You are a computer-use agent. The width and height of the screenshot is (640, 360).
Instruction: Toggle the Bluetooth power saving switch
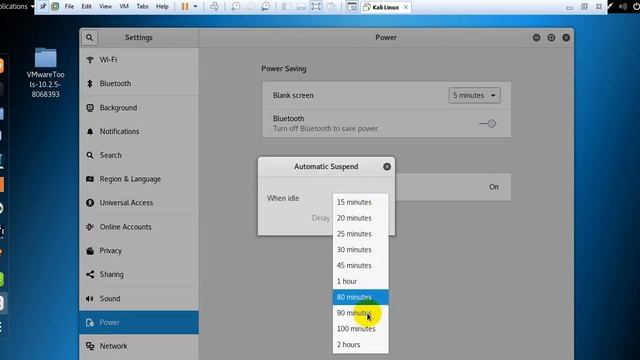pyautogui.click(x=488, y=123)
